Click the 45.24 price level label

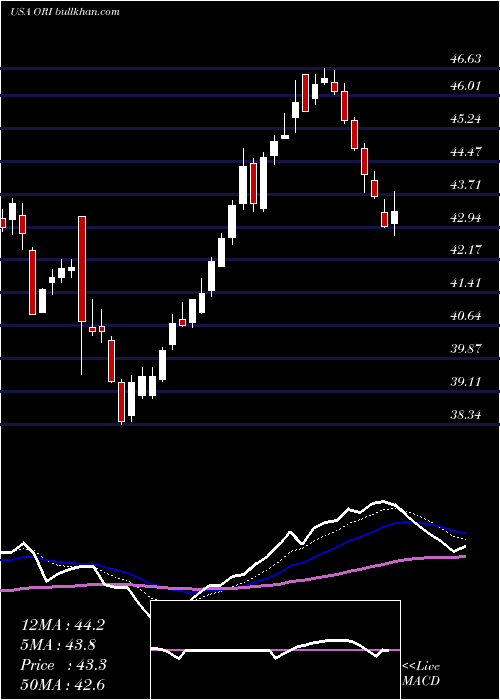click(465, 119)
